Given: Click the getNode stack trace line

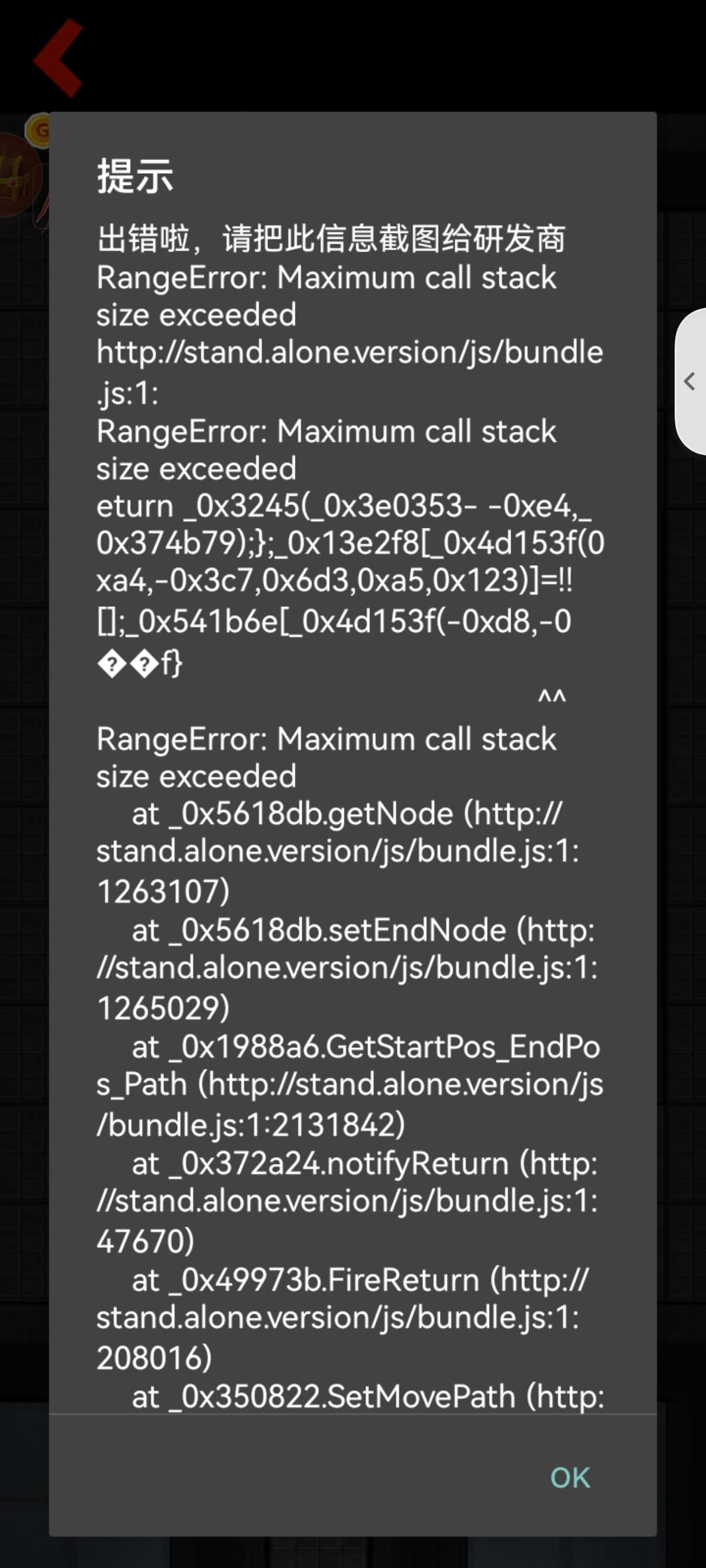Looking at the screenshot, I should coord(346,815).
